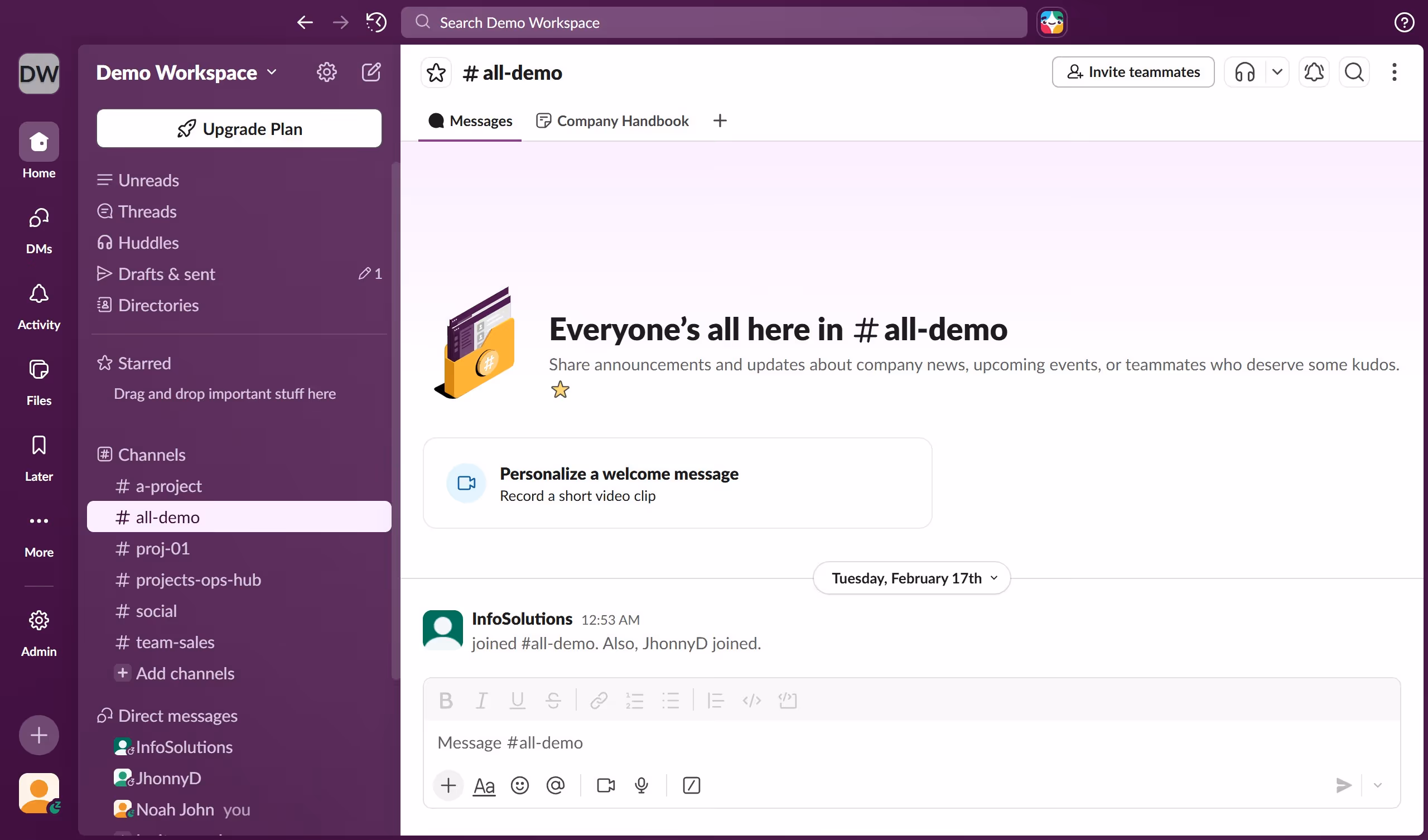Compose a new message with pencil icon

pos(371,72)
